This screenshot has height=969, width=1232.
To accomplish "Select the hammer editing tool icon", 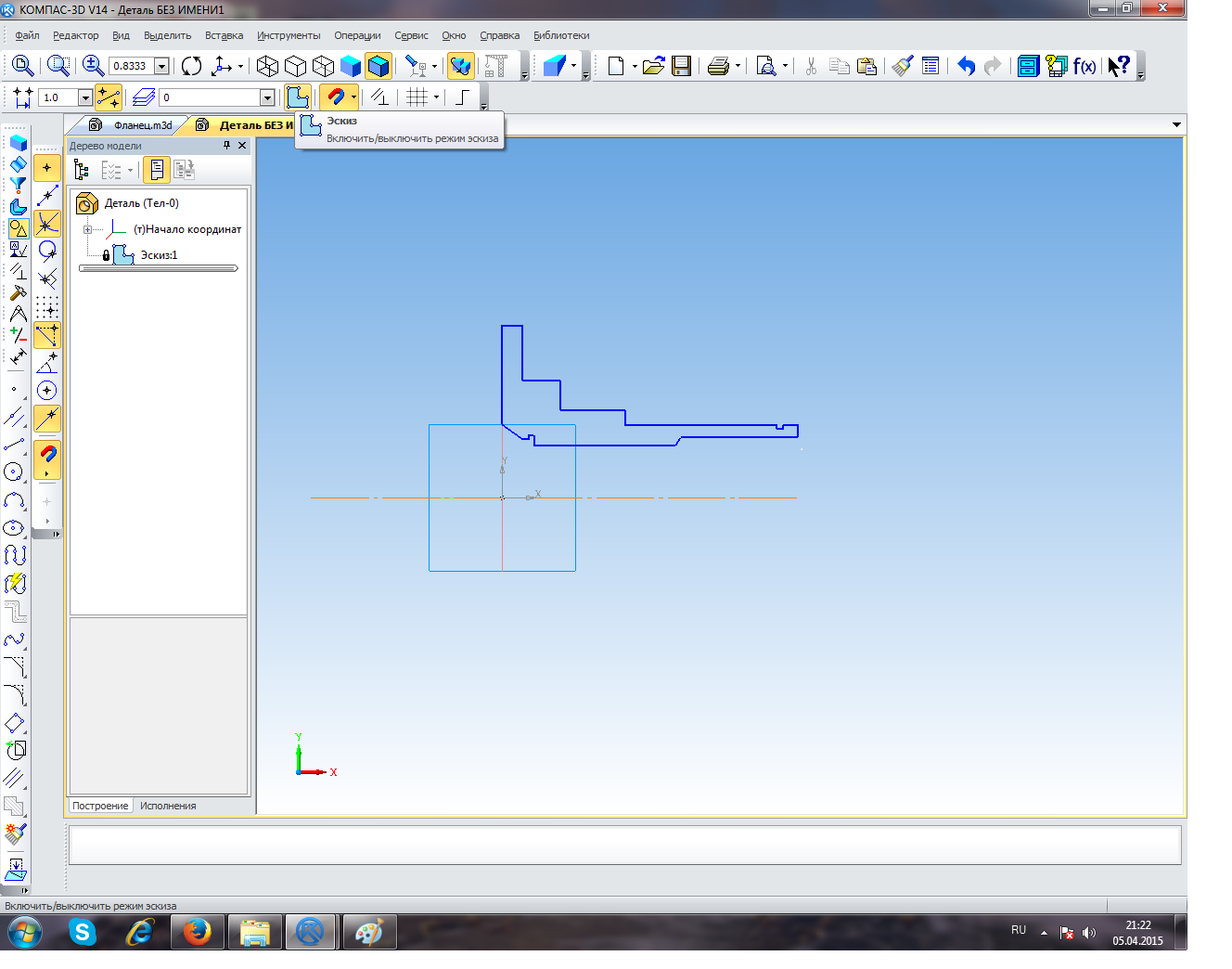I will 18,292.
